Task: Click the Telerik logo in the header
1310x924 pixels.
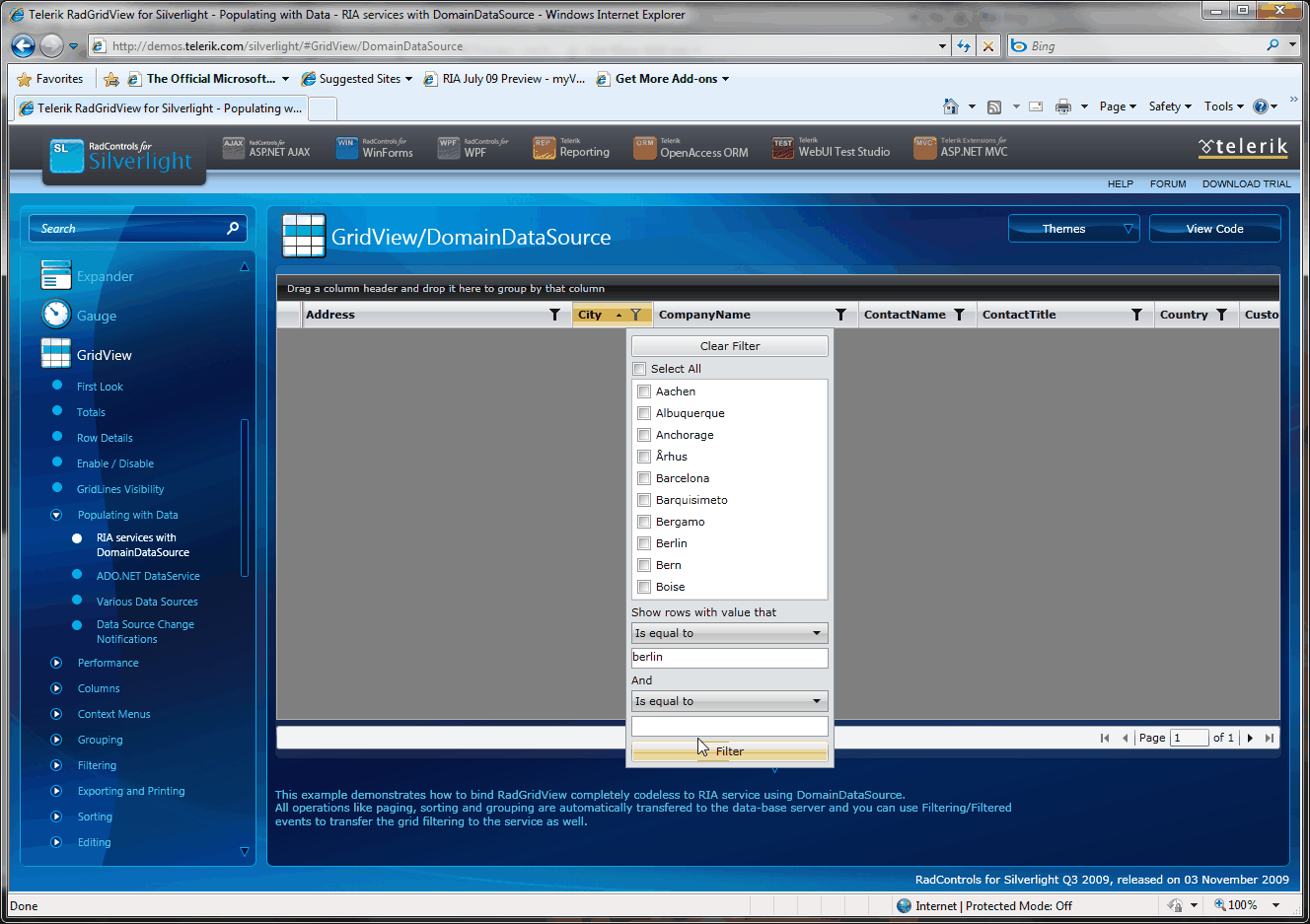Action: tap(1243, 147)
